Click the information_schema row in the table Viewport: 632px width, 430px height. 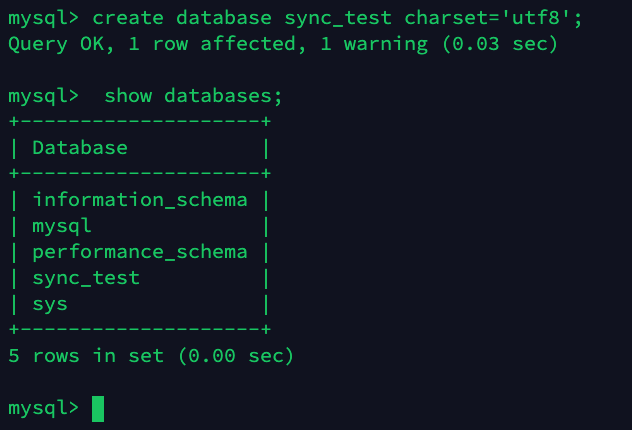[x=139, y=199]
